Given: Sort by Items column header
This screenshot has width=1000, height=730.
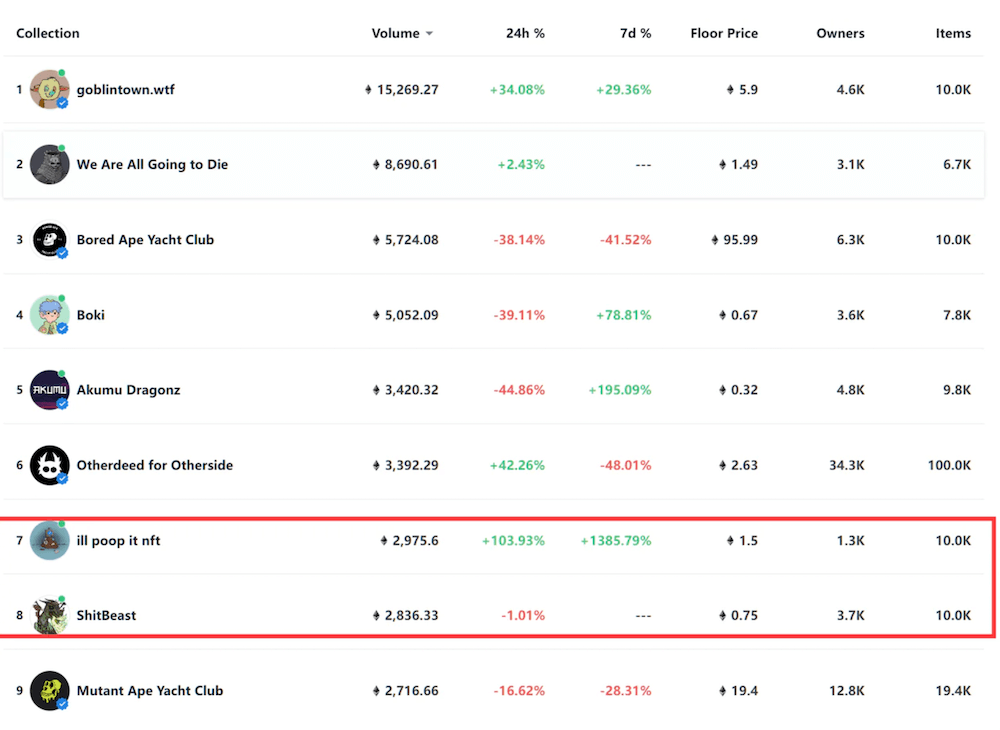Looking at the screenshot, I should click(953, 33).
